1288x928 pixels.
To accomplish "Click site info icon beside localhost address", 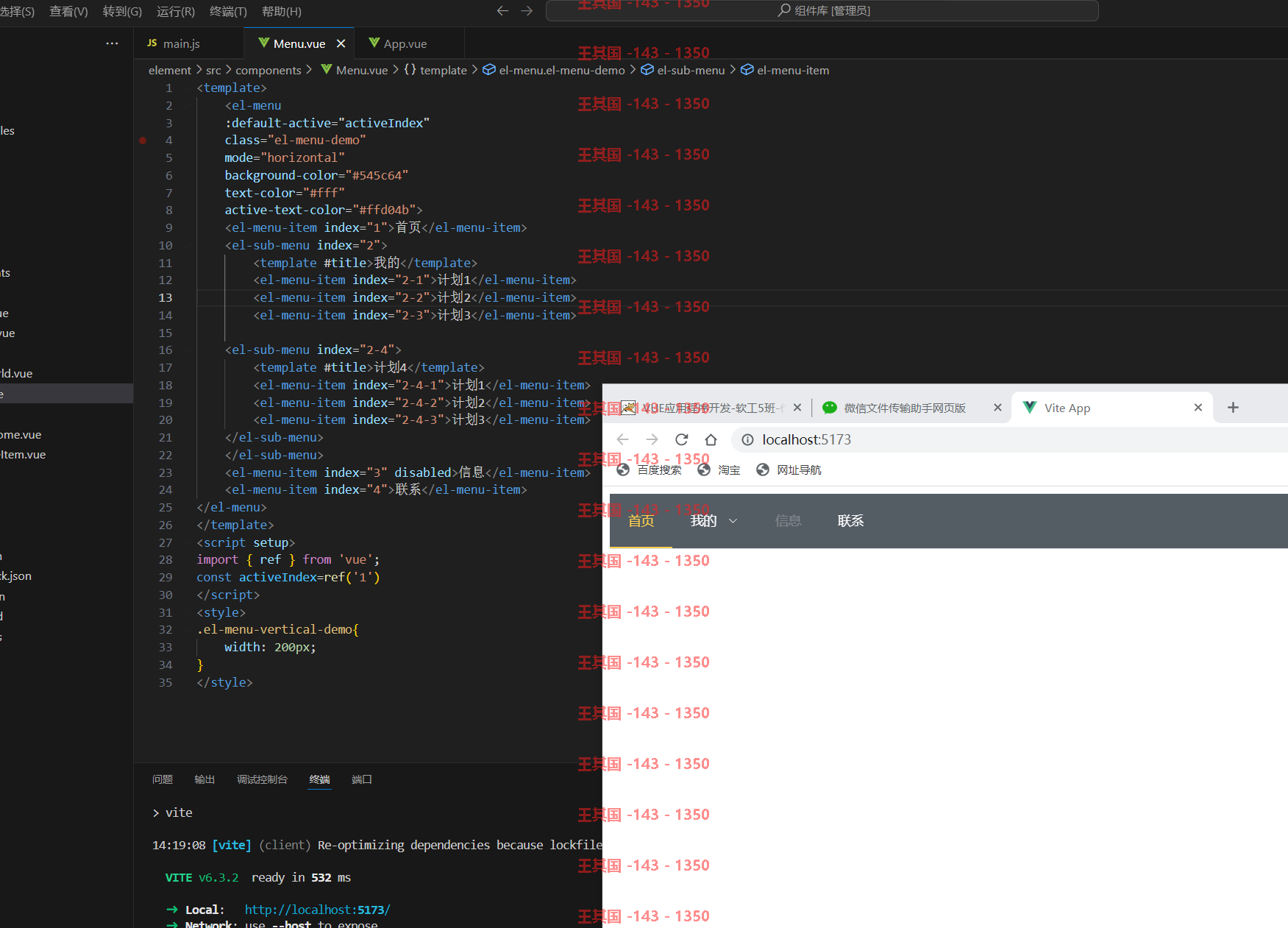I will (747, 439).
